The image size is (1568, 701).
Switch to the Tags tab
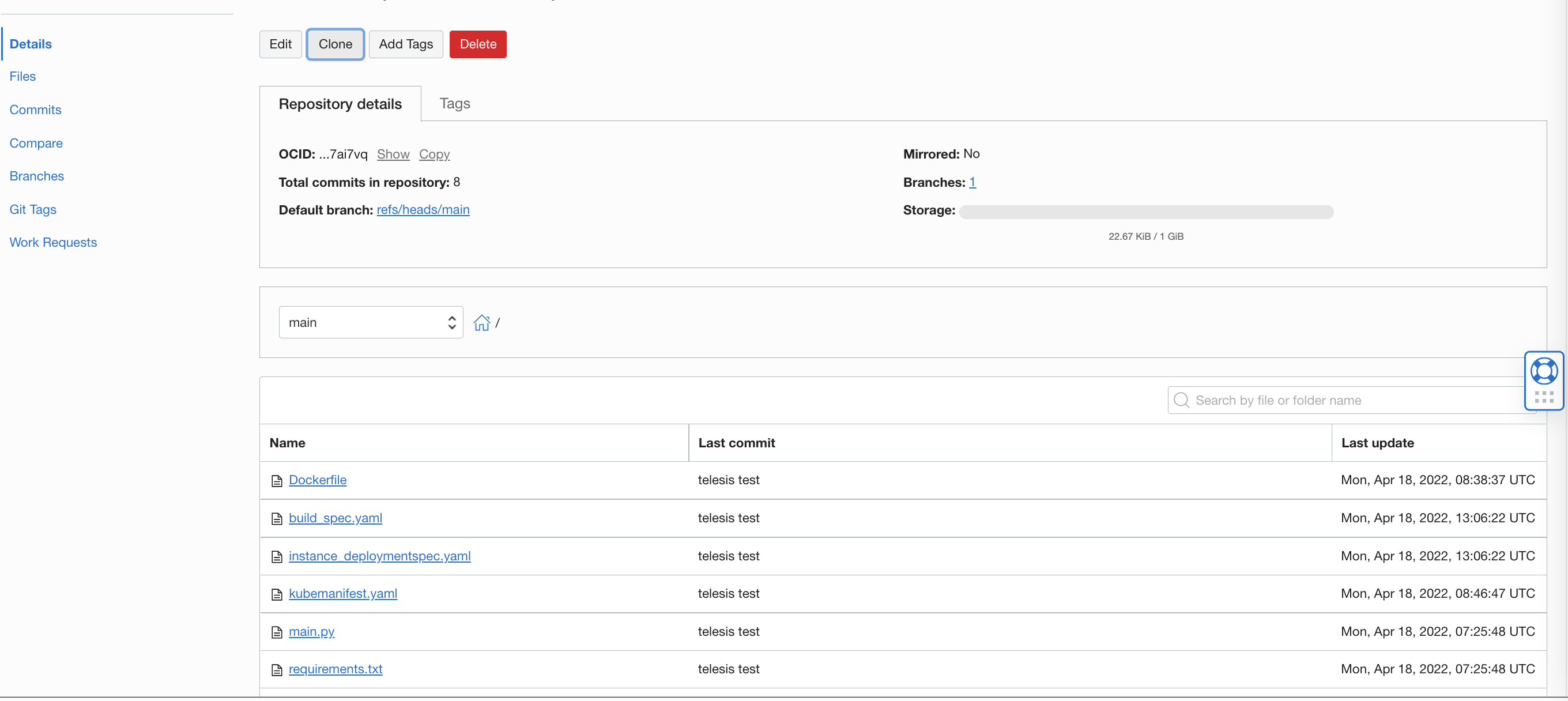pyautogui.click(x=455, y=103)
